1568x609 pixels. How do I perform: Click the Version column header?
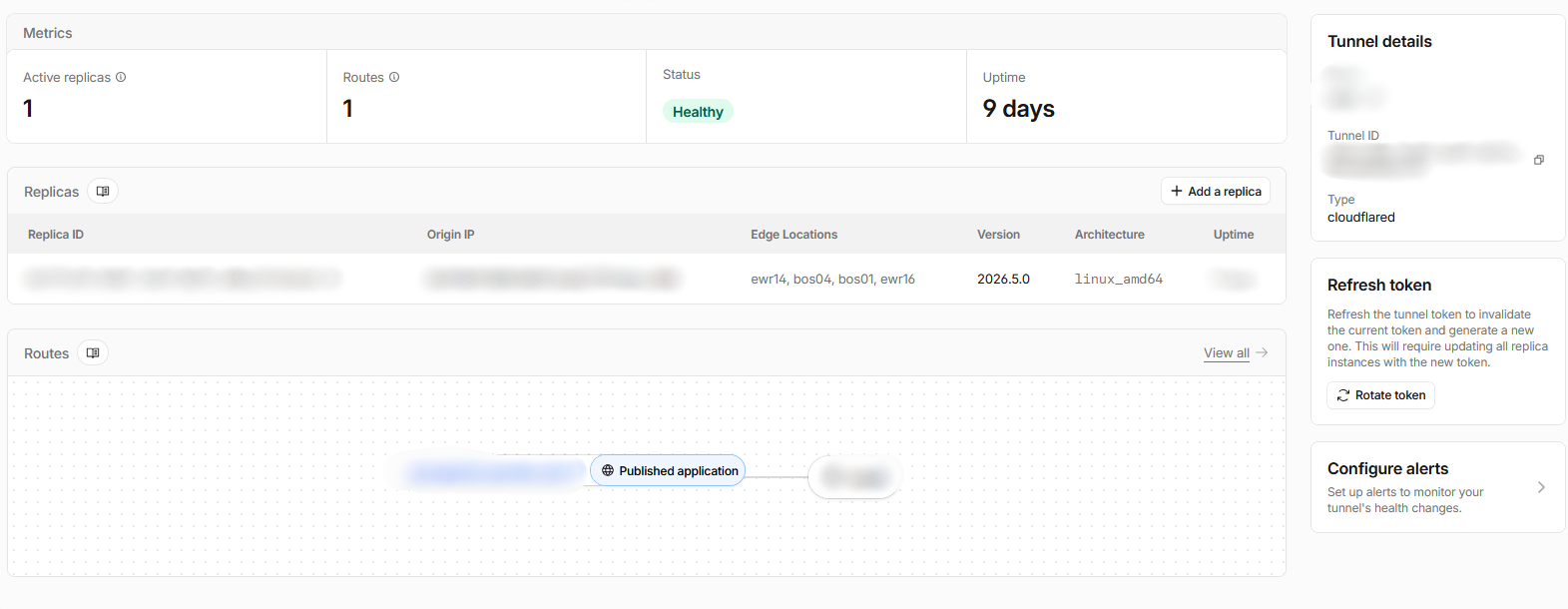point(998,235)
